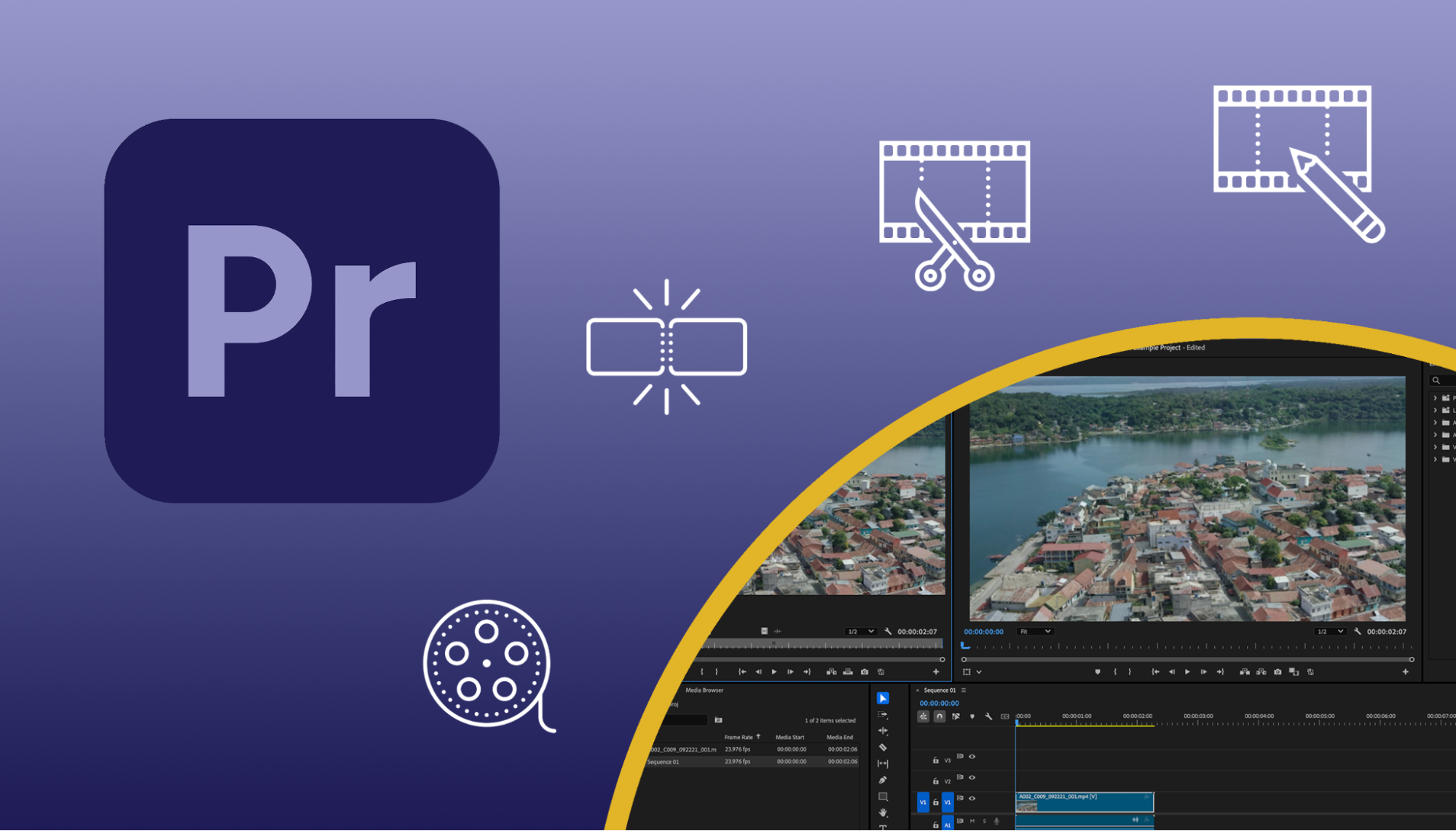Step forward one frame in Program monitor
This screenshot has height=831, width=1456.
tap(1203, 672)
